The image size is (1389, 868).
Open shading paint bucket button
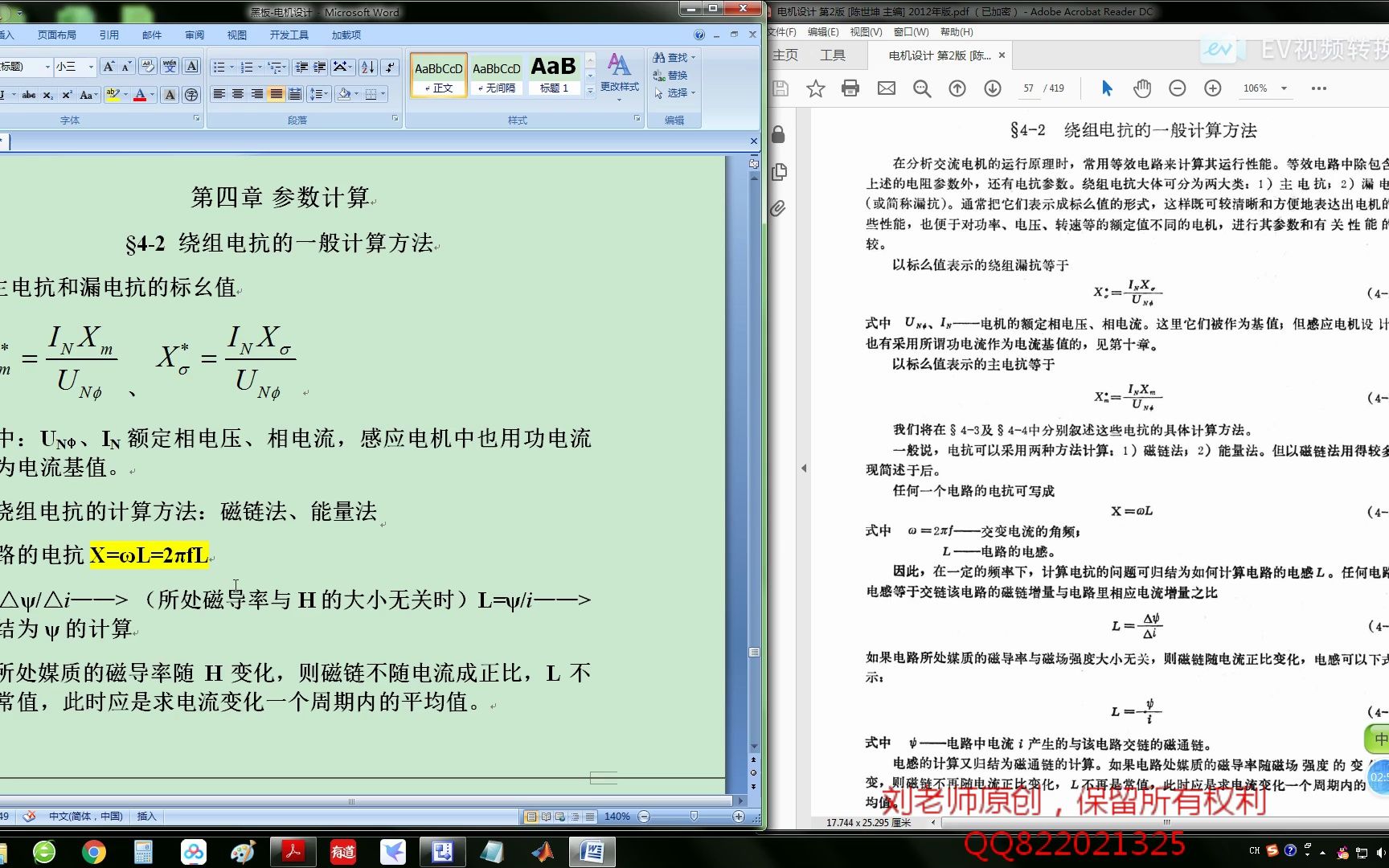click(344, 95)
